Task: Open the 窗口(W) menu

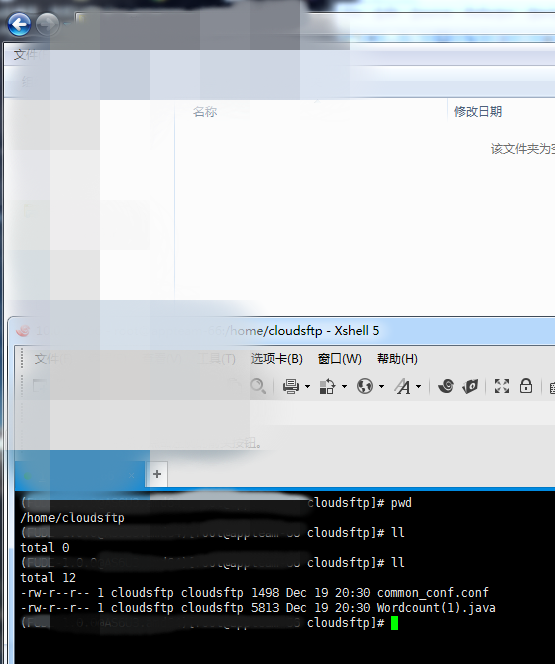Action: [340, 359]
